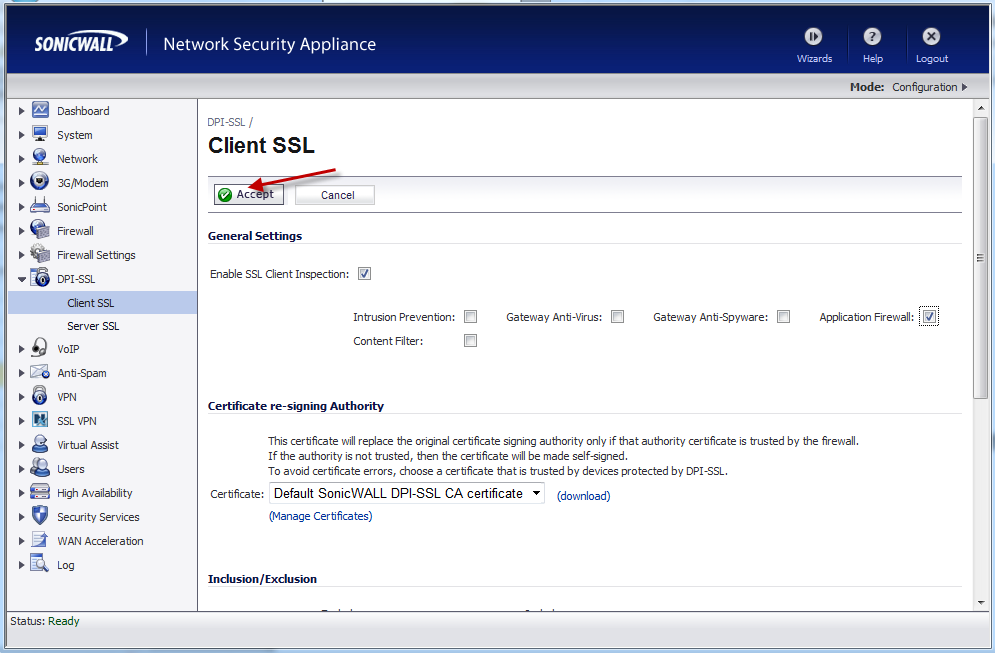Open the Virtual Assist menu item
995x653 pixels.
[88, 445]
